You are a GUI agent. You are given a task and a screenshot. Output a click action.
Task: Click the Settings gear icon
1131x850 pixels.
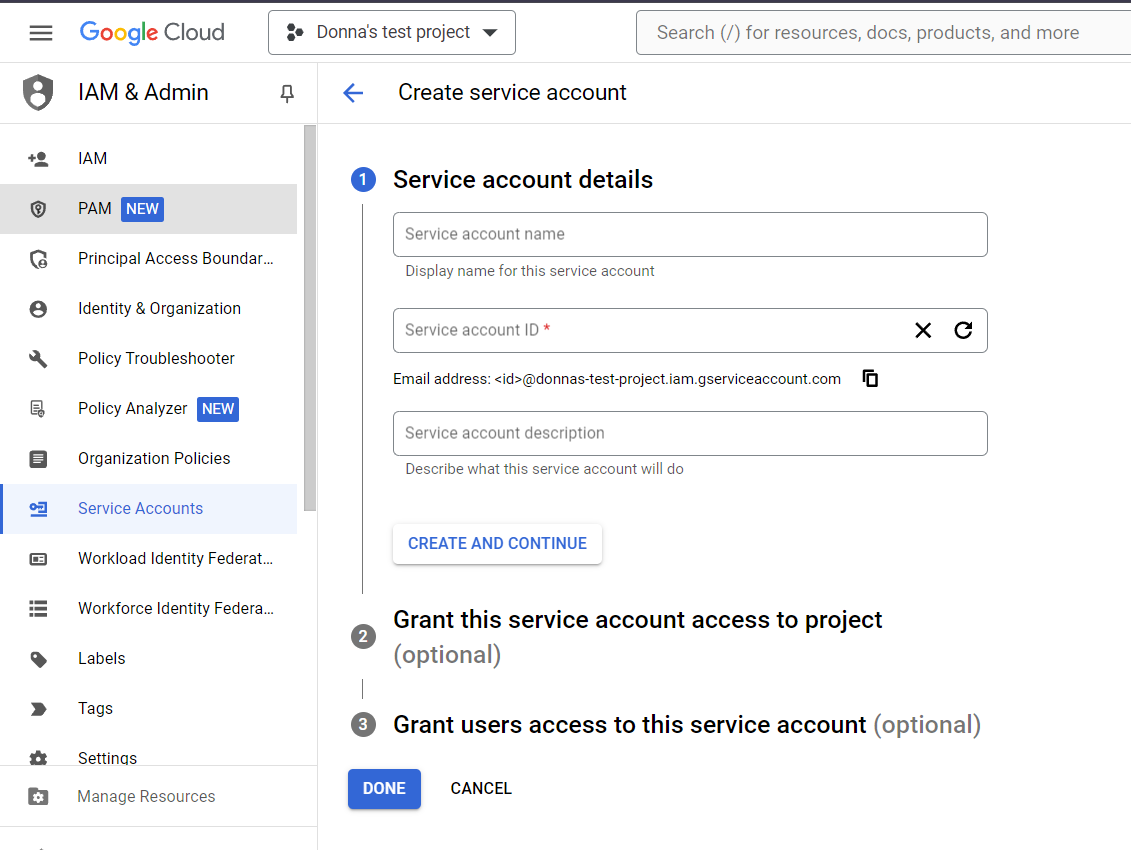[x=38, y=758]
